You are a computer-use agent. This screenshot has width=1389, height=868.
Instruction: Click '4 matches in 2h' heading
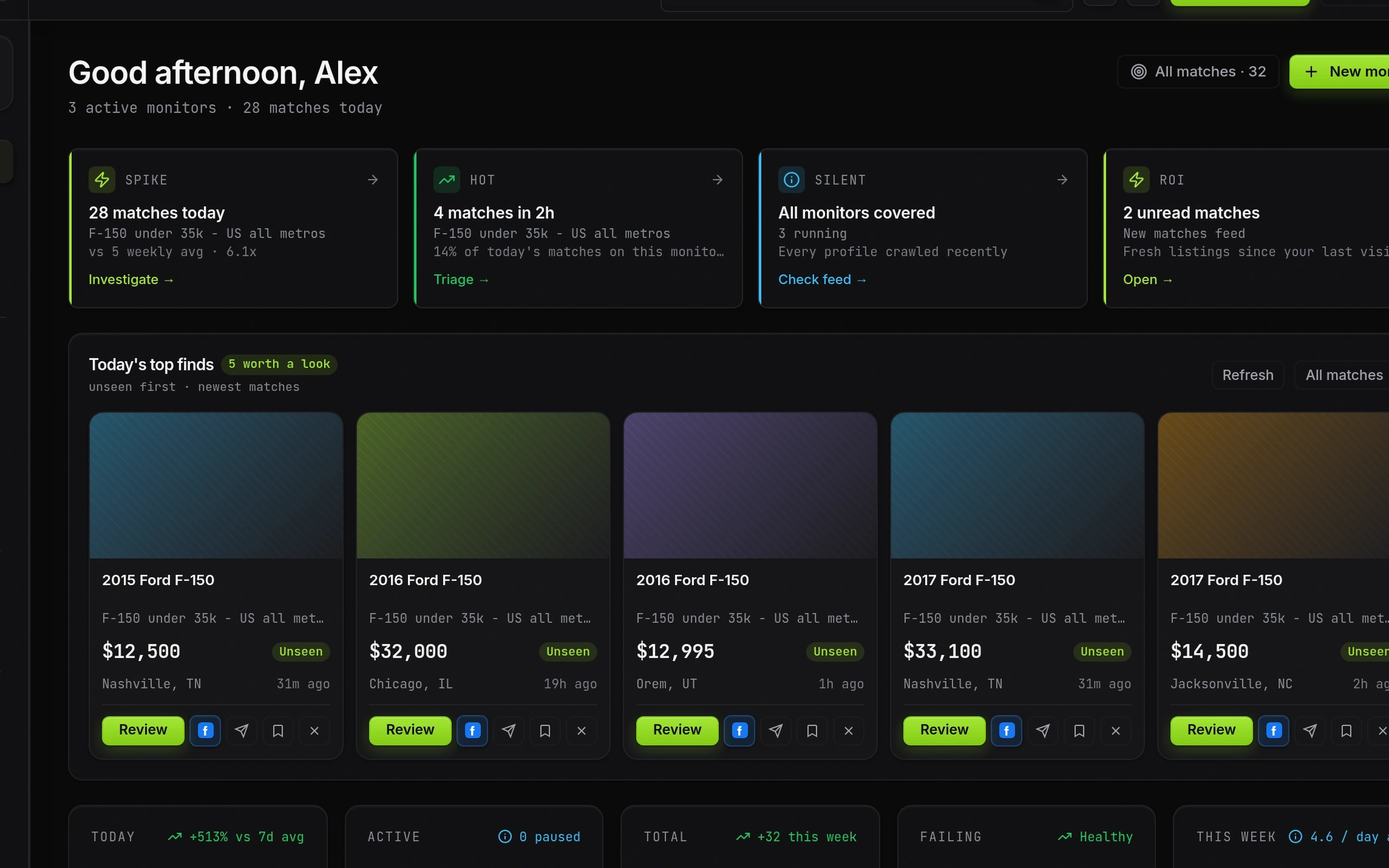tap(493, 213)
